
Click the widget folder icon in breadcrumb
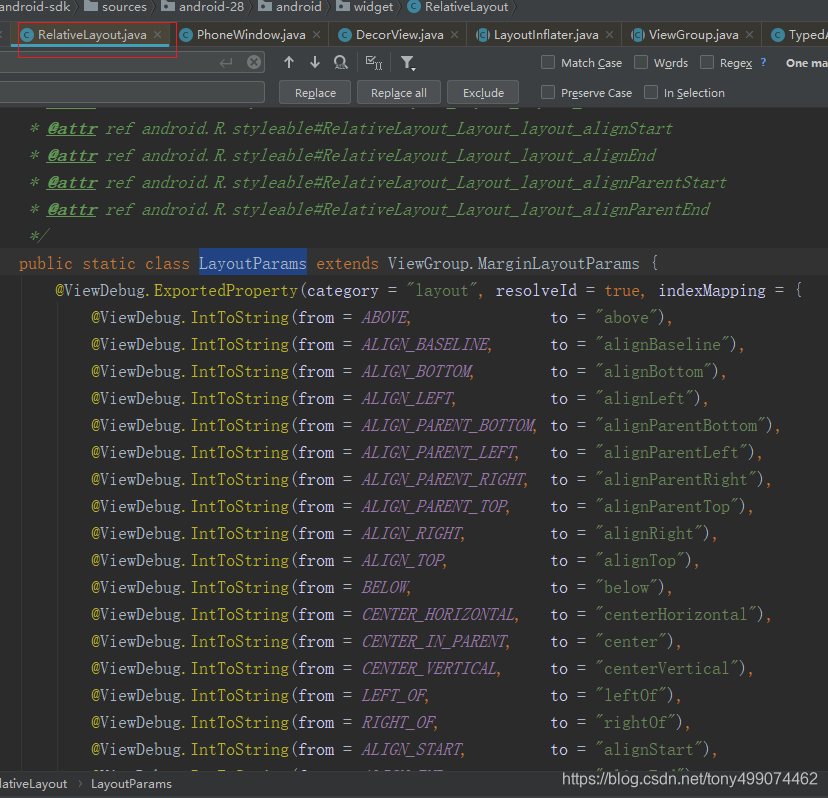pos(343,6)
